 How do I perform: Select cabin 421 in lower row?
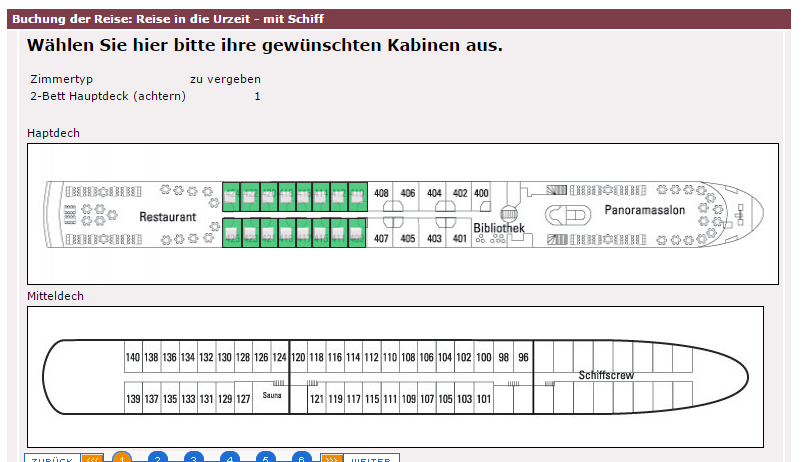[x=267, y=235]
